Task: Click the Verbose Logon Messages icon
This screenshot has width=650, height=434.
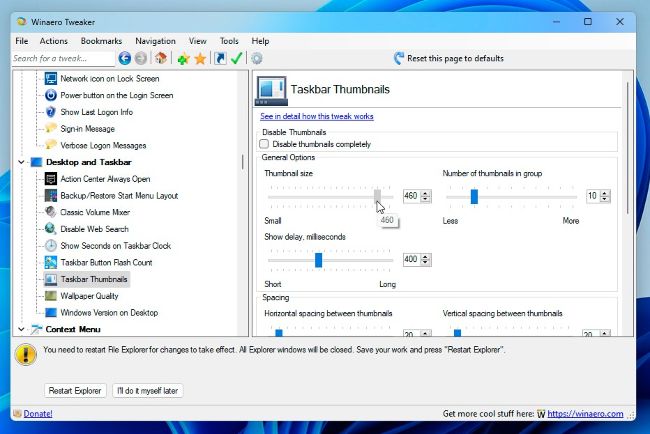Action: (x=51, y=145)
